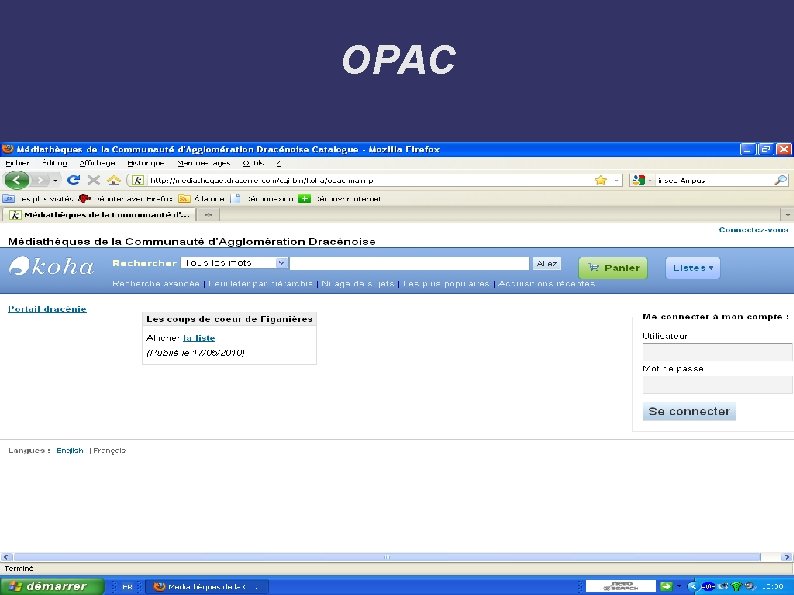Minimize the Firefox window
794x595 pixels.
click(x=747, y=149)
